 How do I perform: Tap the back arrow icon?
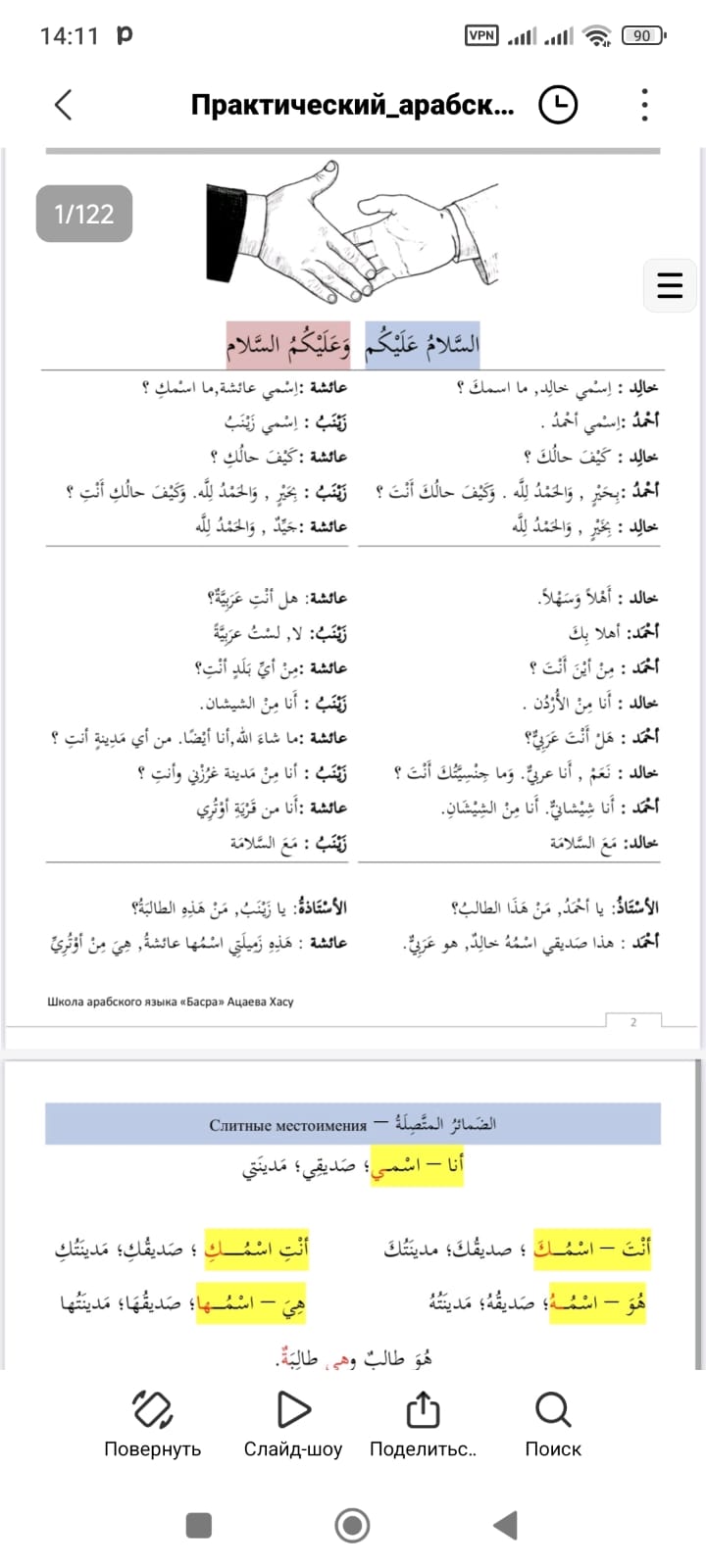pos(64,105)
